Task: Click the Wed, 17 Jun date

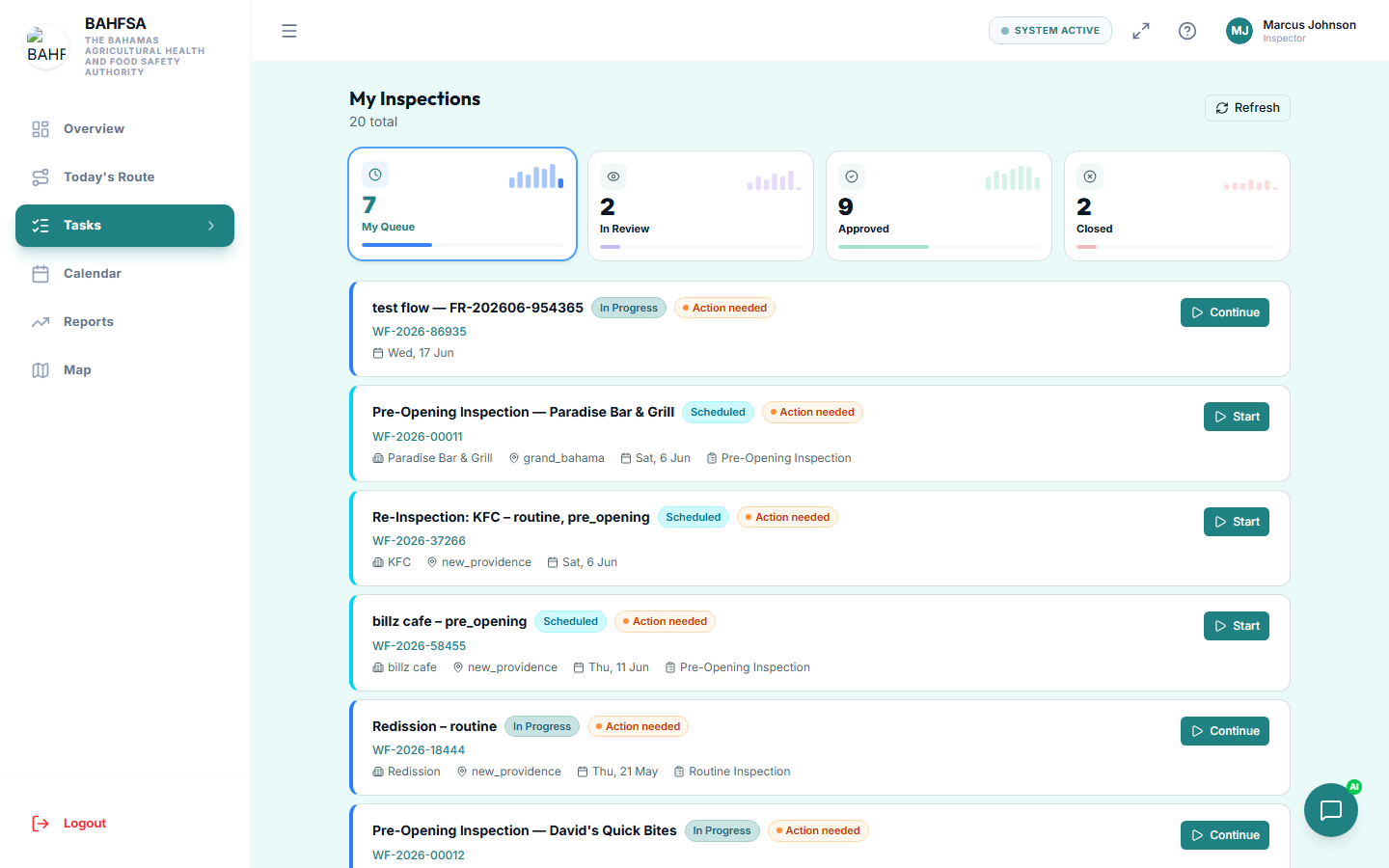Action: point(421,353)
